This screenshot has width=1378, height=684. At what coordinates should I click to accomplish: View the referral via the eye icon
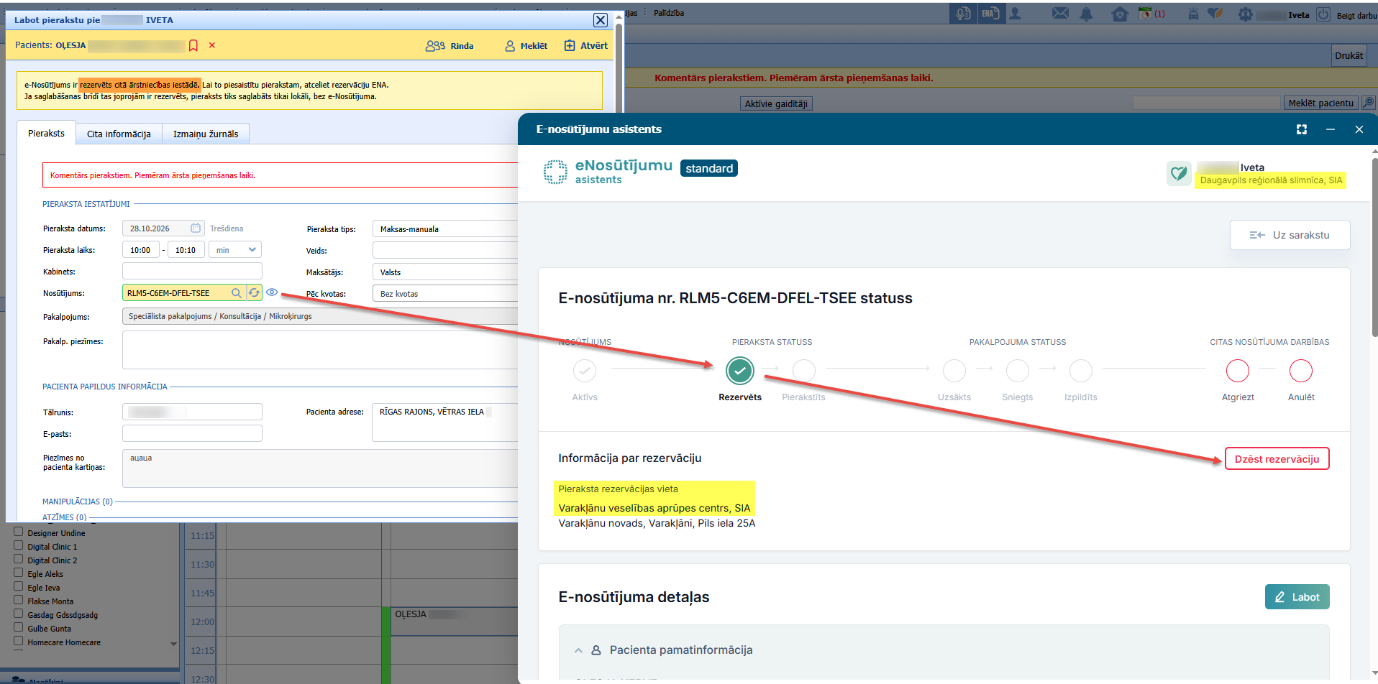point(272,292)
